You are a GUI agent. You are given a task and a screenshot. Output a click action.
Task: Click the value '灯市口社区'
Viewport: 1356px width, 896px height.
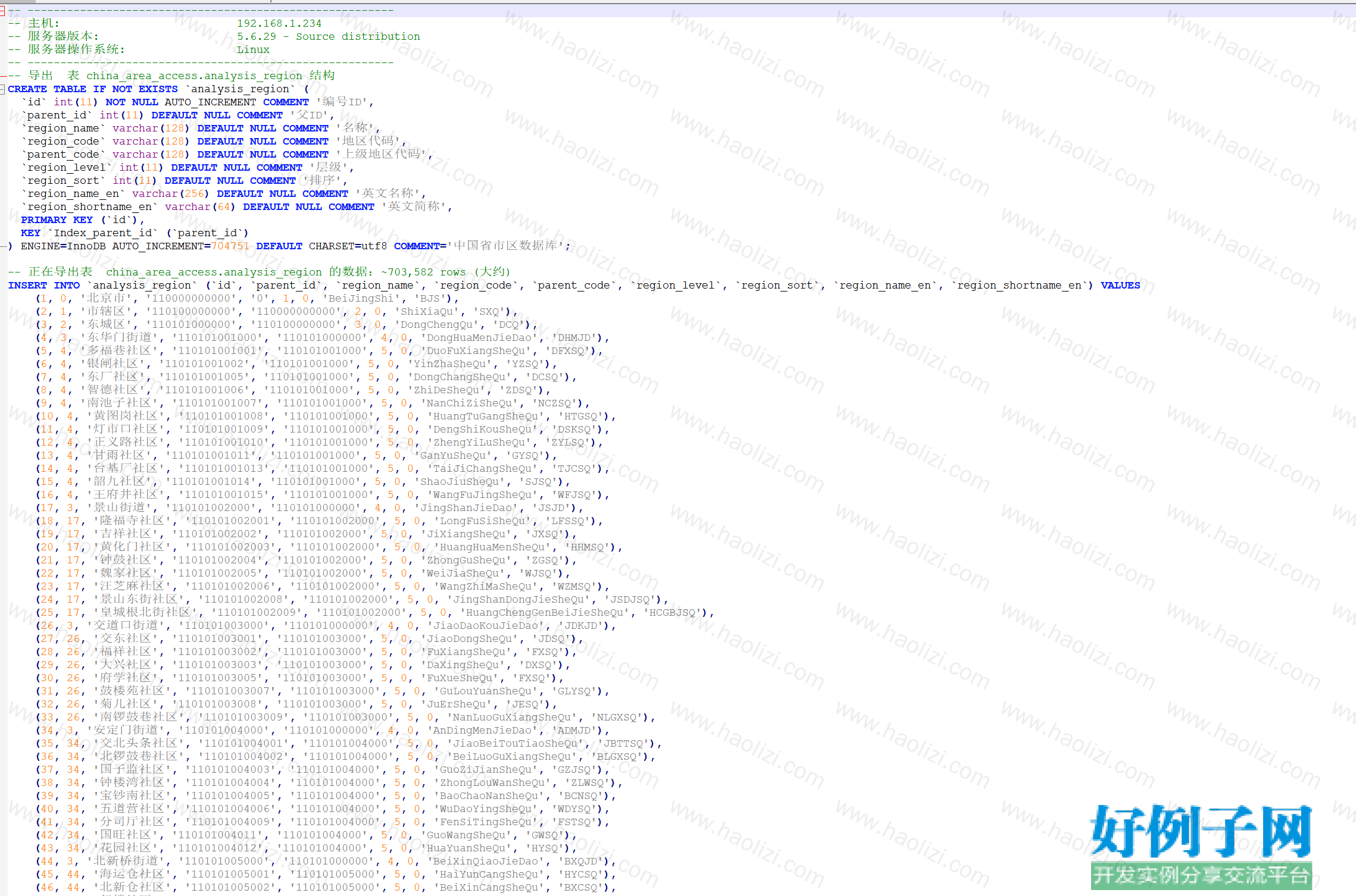126,430
